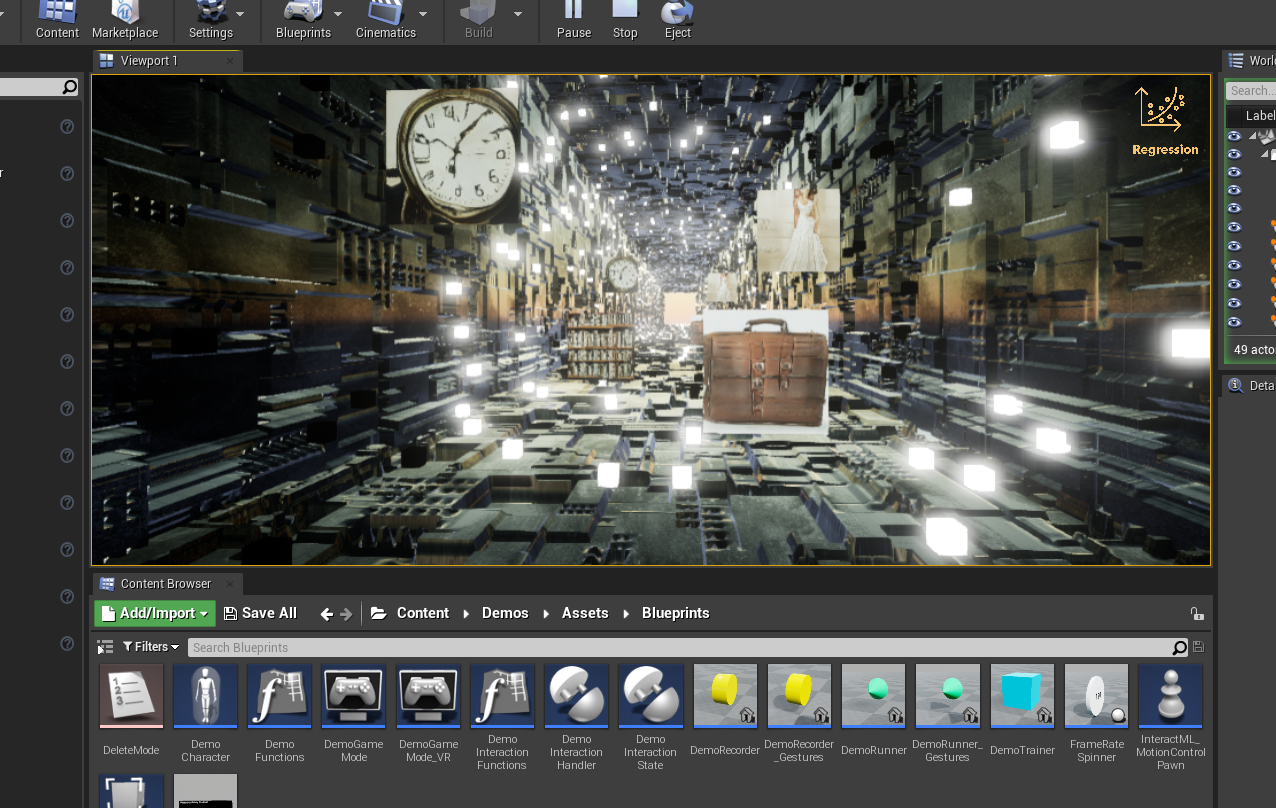This screenshot has height=808, width=1276.
Task: Expand the Cinematics toolbar dropdown arrow
Action: (x=423, y=14)
